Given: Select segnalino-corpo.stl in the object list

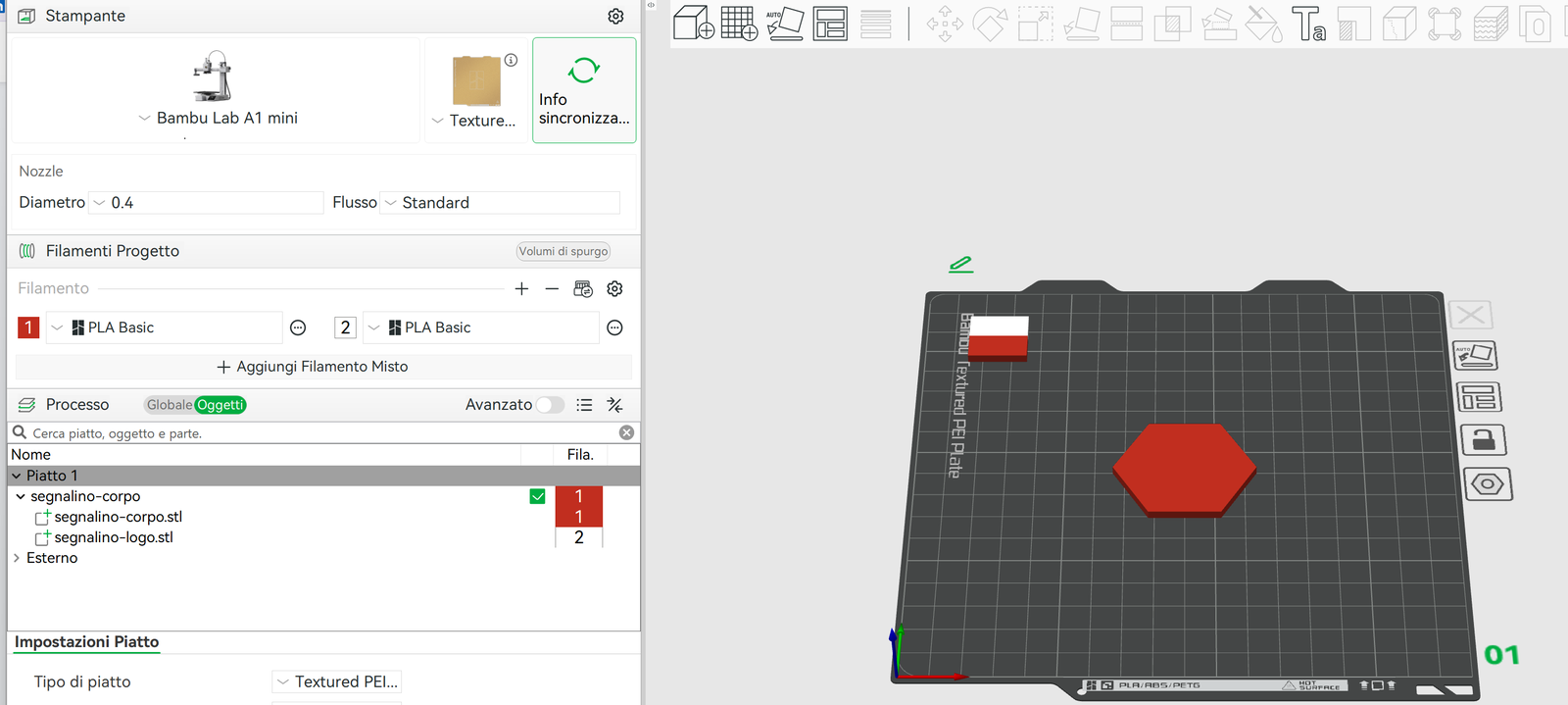Looking at the screenshot, I should pyautogui.click(x=119, y=517).
